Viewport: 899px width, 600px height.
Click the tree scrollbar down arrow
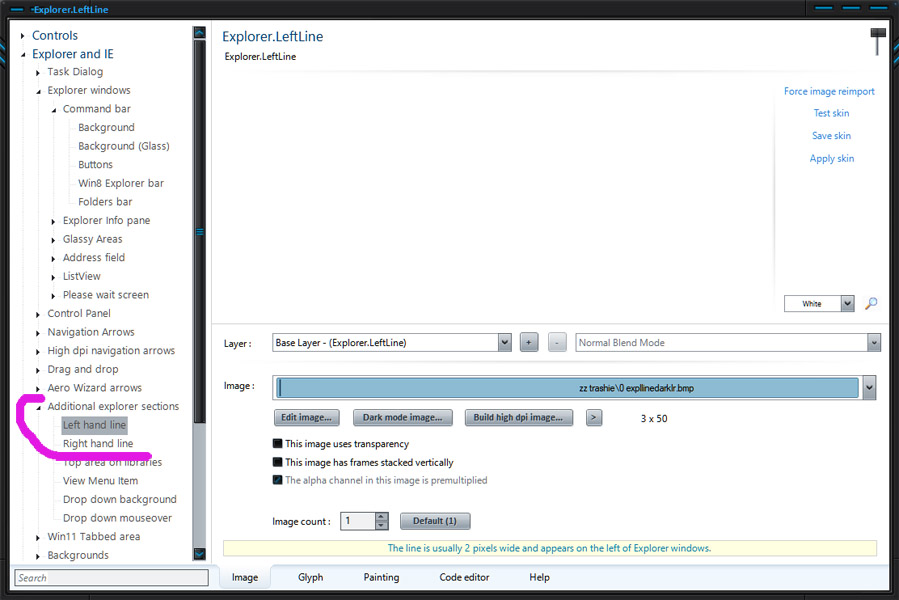click(199, 553)
